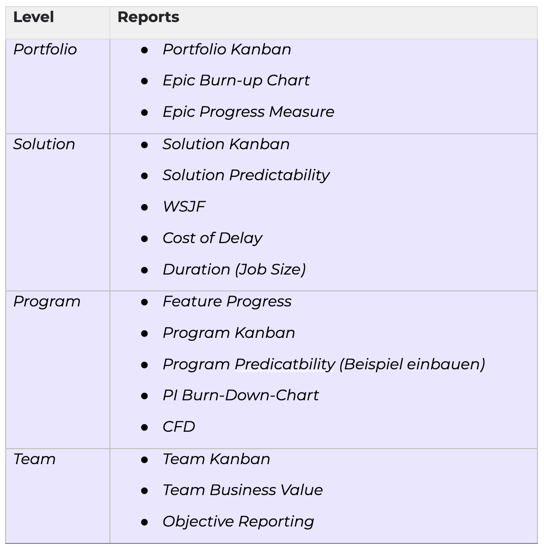Image resolution: width=544 pixels, height=550 pixels.
Task: Click the WSJF list item
Action: tap(184, 207)
